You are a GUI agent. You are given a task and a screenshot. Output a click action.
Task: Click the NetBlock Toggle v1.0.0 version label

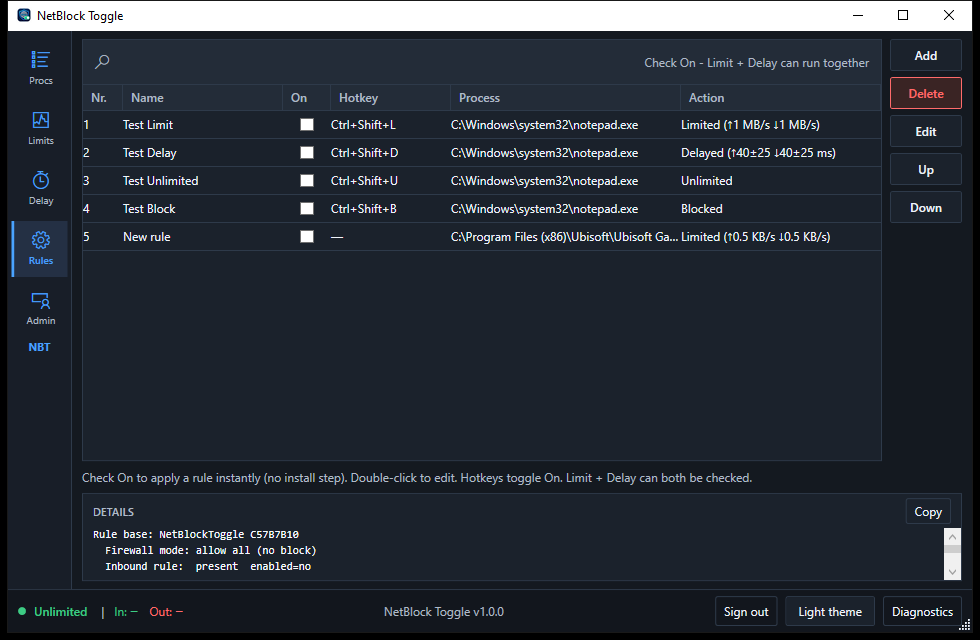tap(444, 611)
